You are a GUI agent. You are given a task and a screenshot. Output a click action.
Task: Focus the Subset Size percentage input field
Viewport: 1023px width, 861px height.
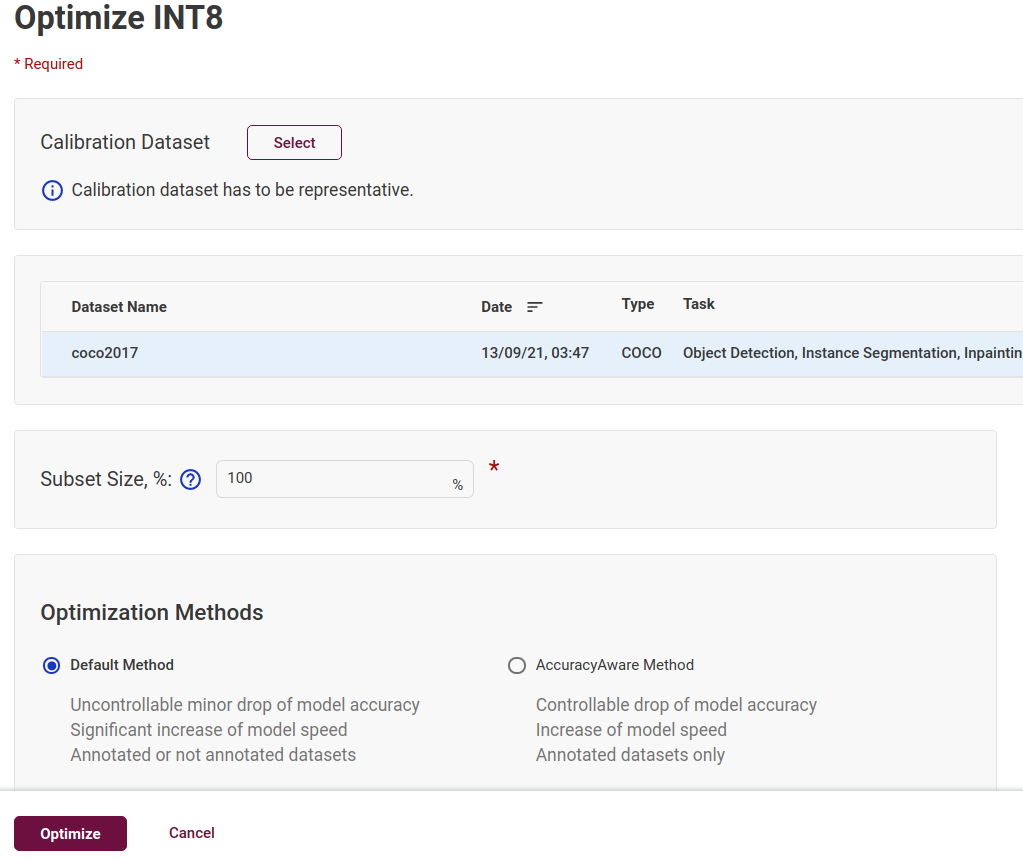(x=330, y=479)
